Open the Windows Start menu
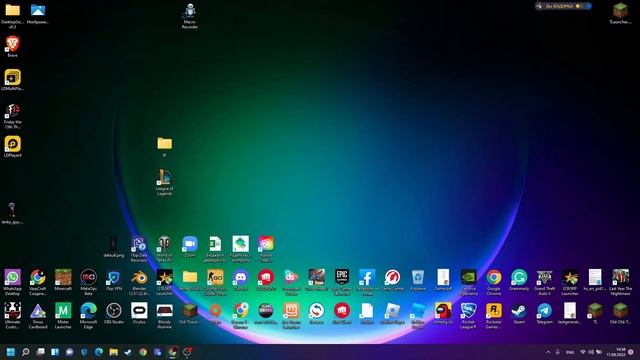 pos(11,351)
